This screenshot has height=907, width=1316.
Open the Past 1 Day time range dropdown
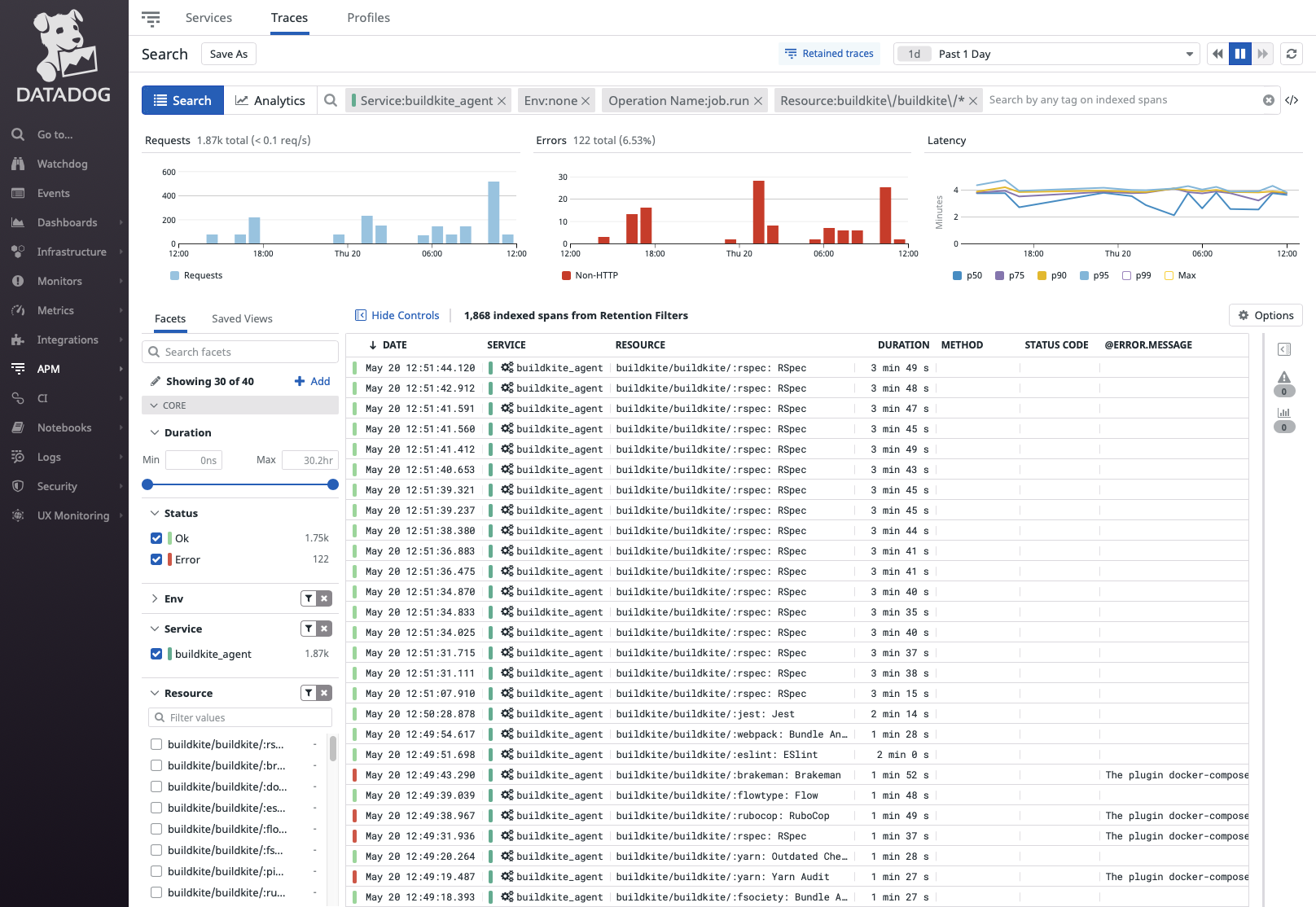[x=1046, y=53]
